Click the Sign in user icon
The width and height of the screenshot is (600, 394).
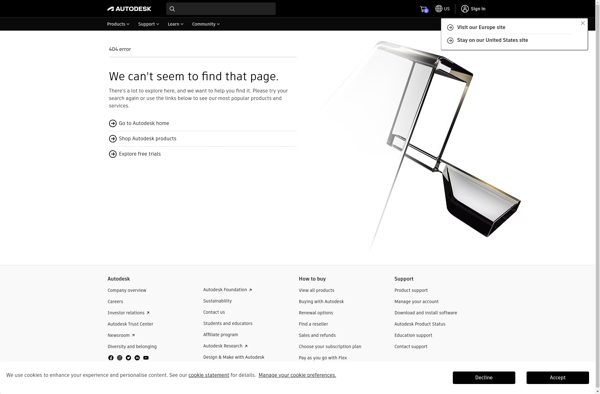coord(465,9)
